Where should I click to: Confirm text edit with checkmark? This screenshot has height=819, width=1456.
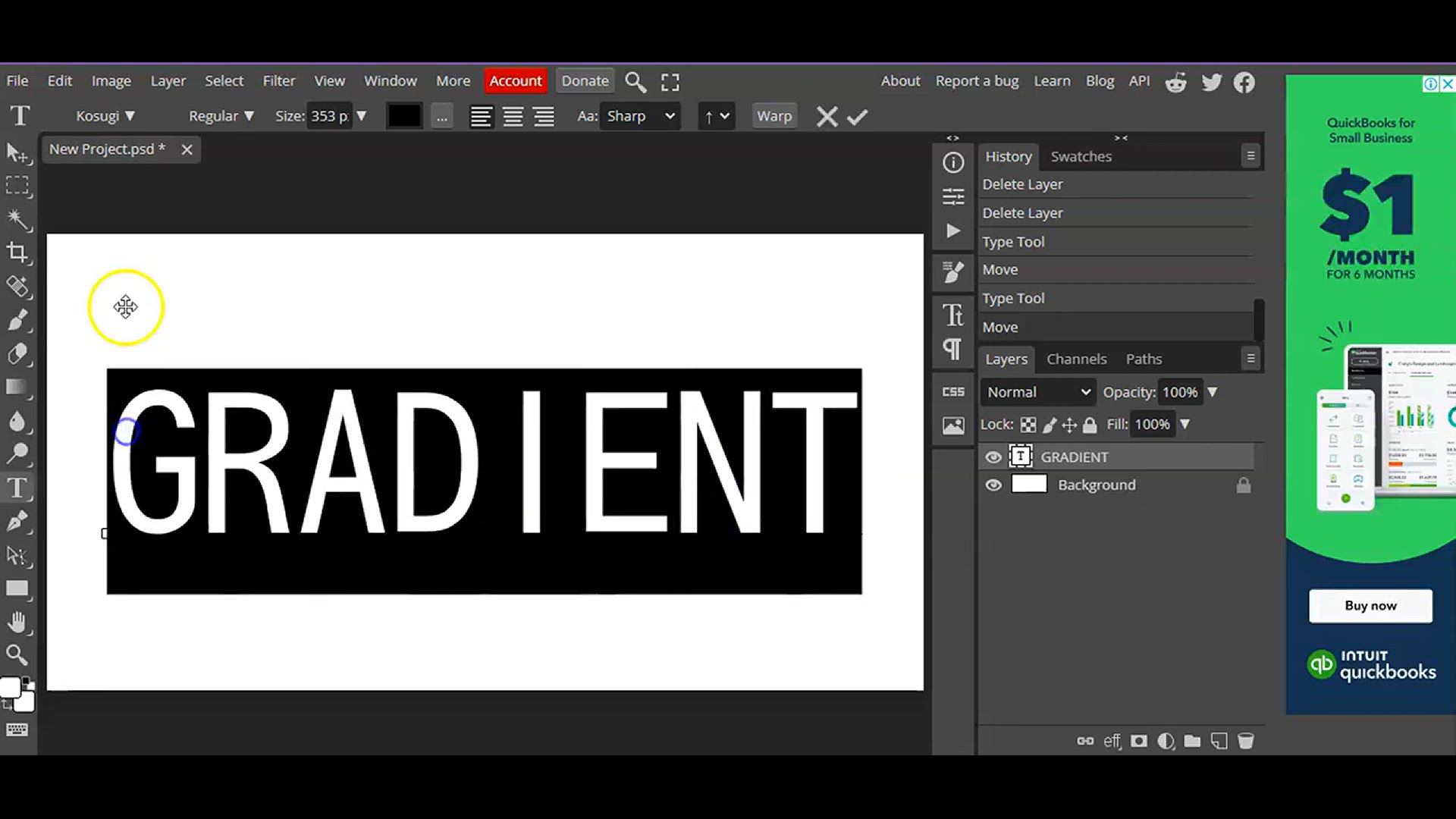point(857,117)
